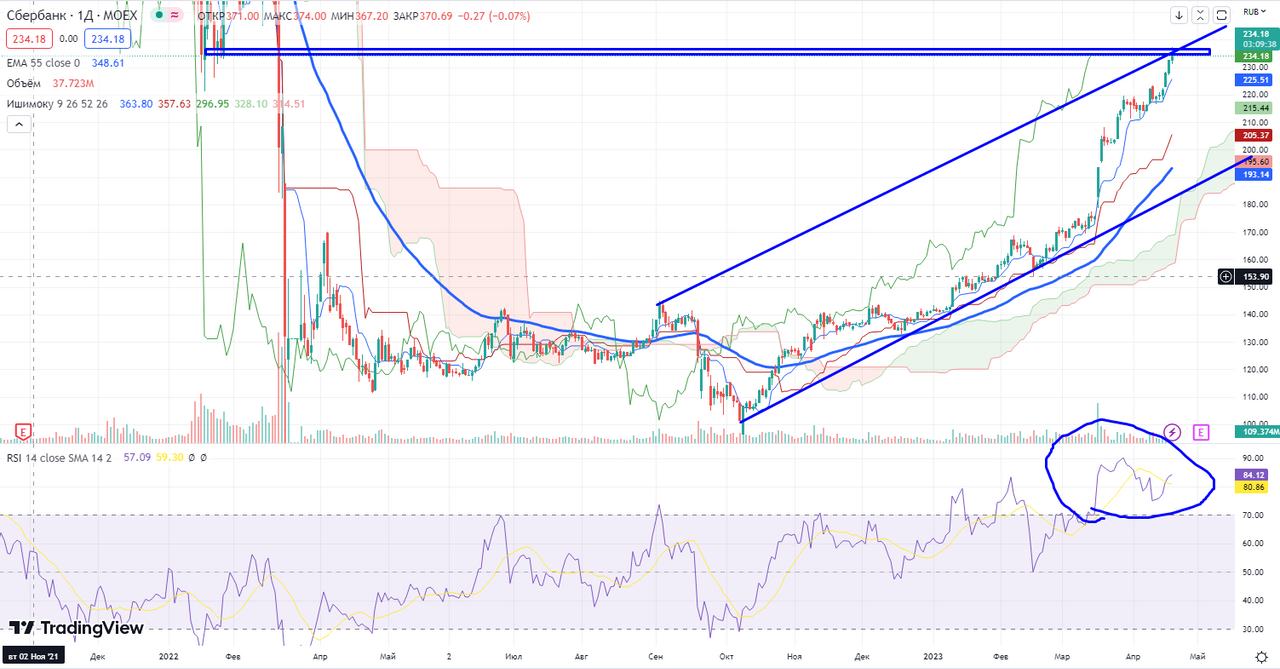
Task: Open the chart settings gear icon
Action: [1261, 656]
